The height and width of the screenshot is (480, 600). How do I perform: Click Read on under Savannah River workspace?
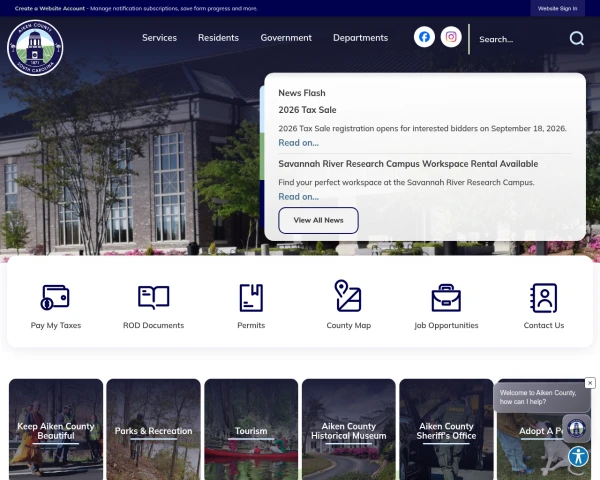click(x=298, y=197)
